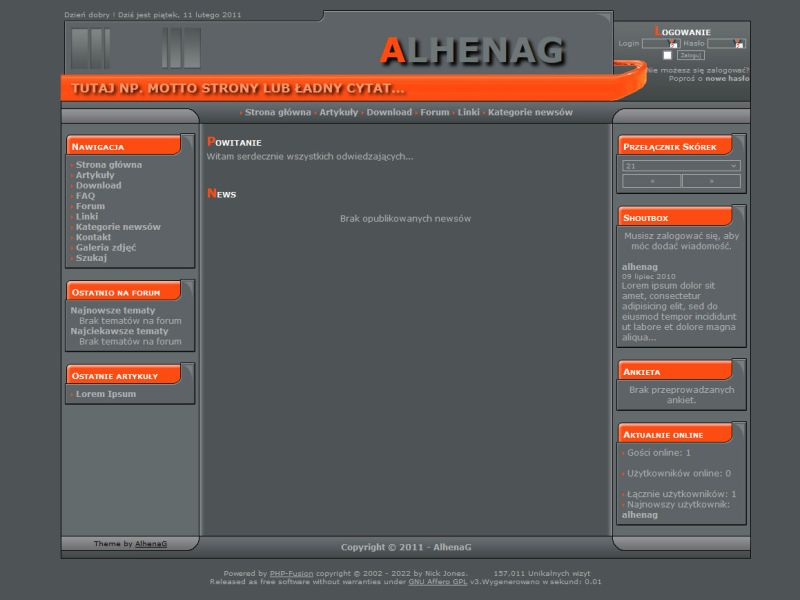Viewport: 800px width, 600px height.
Task: Open Kontakt in the navigation panel
Action: (x=93, y=237)
